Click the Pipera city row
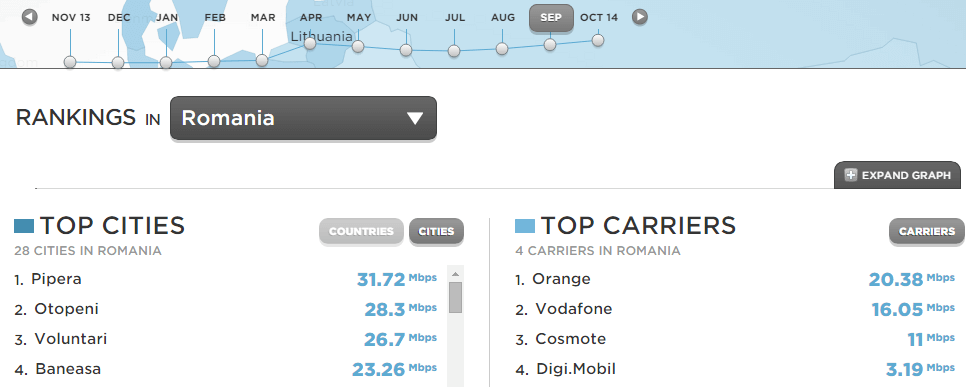The image size is (966, 387). 225,279
